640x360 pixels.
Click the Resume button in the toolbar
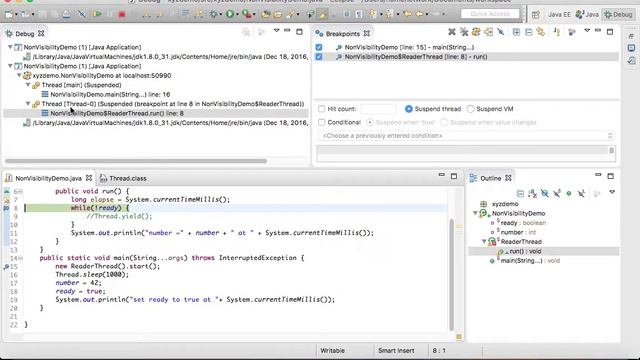(97, 14)
